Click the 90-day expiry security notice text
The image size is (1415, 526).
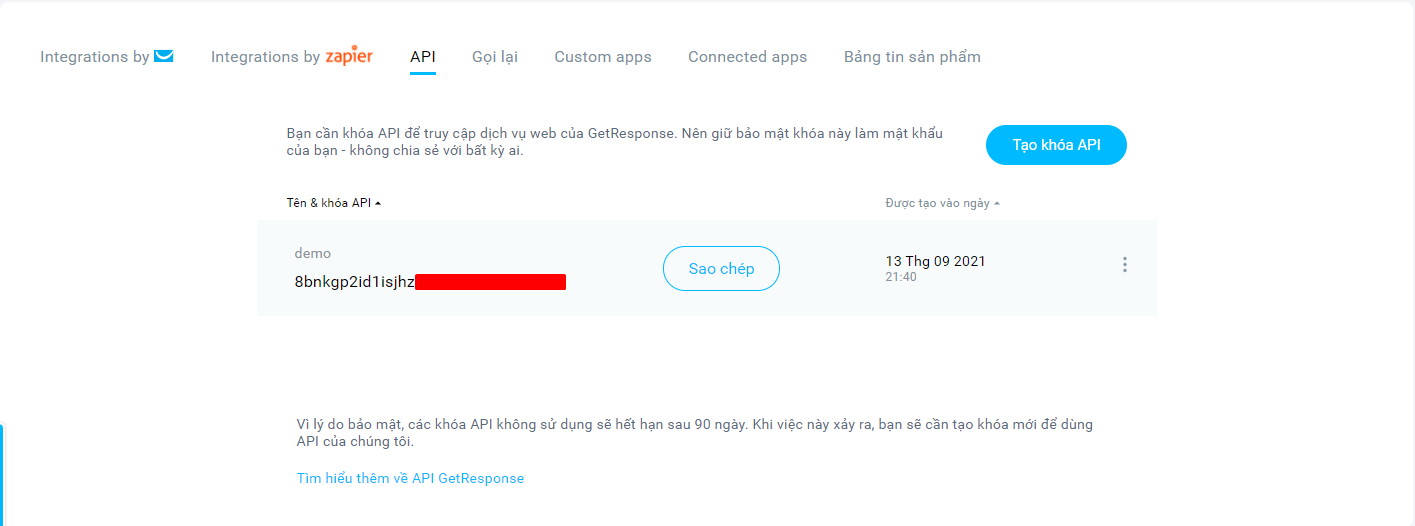pos(695,433)
